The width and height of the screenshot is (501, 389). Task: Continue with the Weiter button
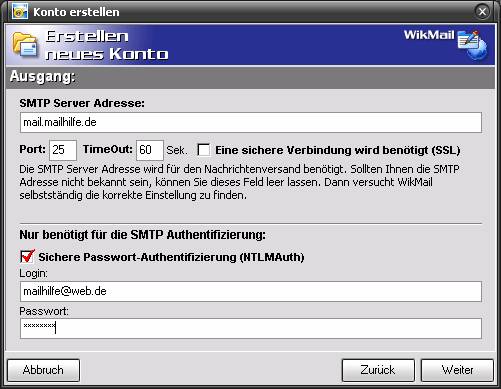(457, 370)
